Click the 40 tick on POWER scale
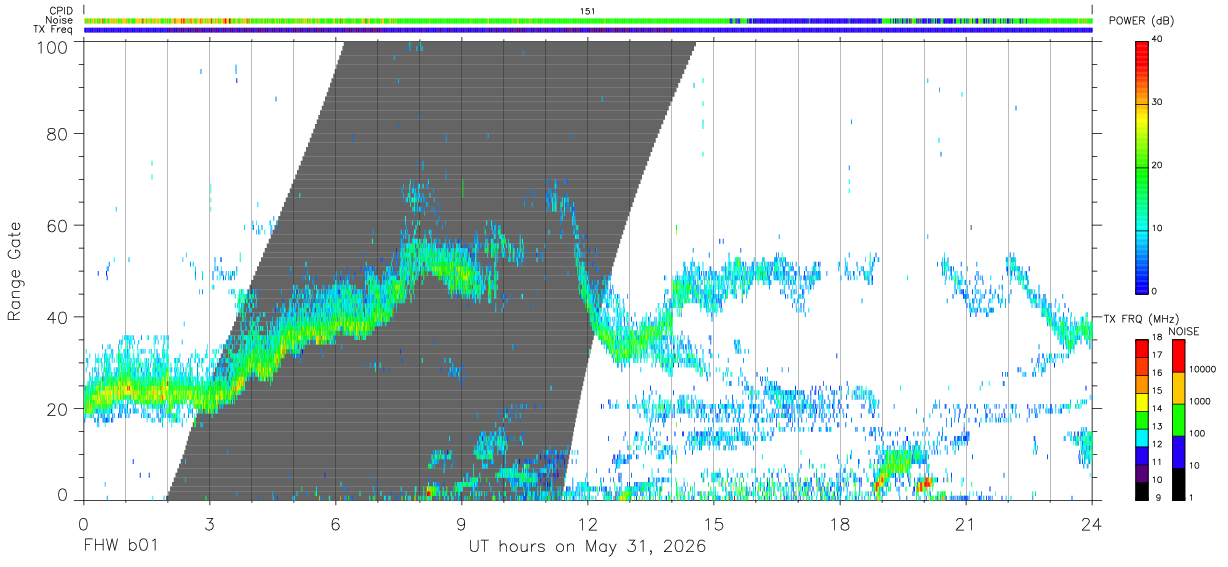 point(1157,40)
